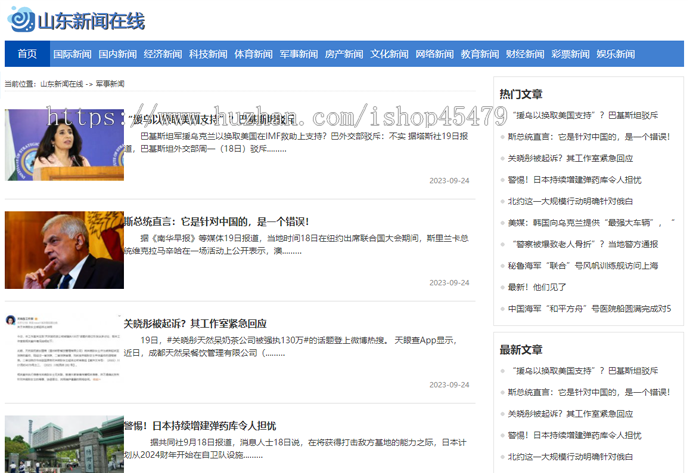Viewport: 689px width, 473px height.
Task: Open “警察被爆致老人骨折” article link
Action: click(585, 244)
